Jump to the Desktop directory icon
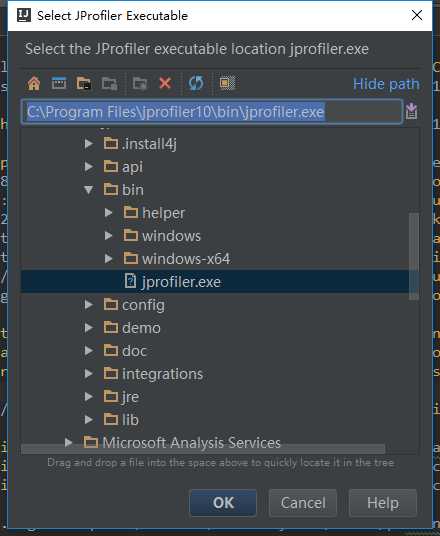Viewport: 440px width, 536px height. tap(59, 83)
